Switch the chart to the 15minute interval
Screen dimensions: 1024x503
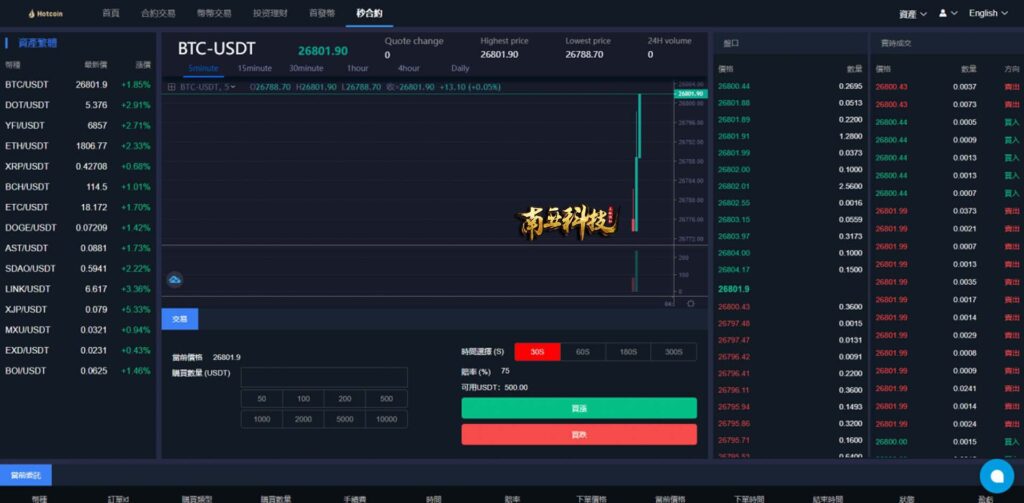255,69
